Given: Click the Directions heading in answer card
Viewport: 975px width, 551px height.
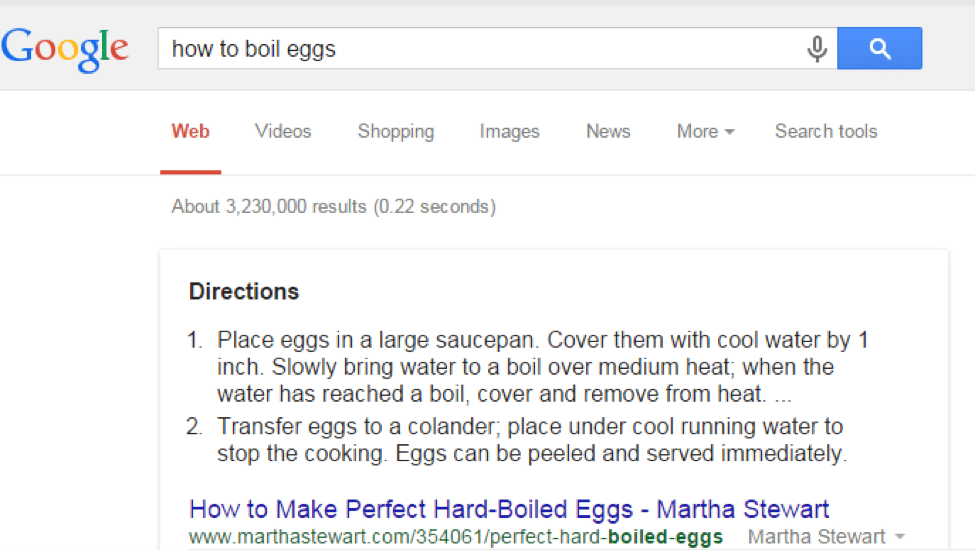Looking at the screenshot, I should [244, 291].
